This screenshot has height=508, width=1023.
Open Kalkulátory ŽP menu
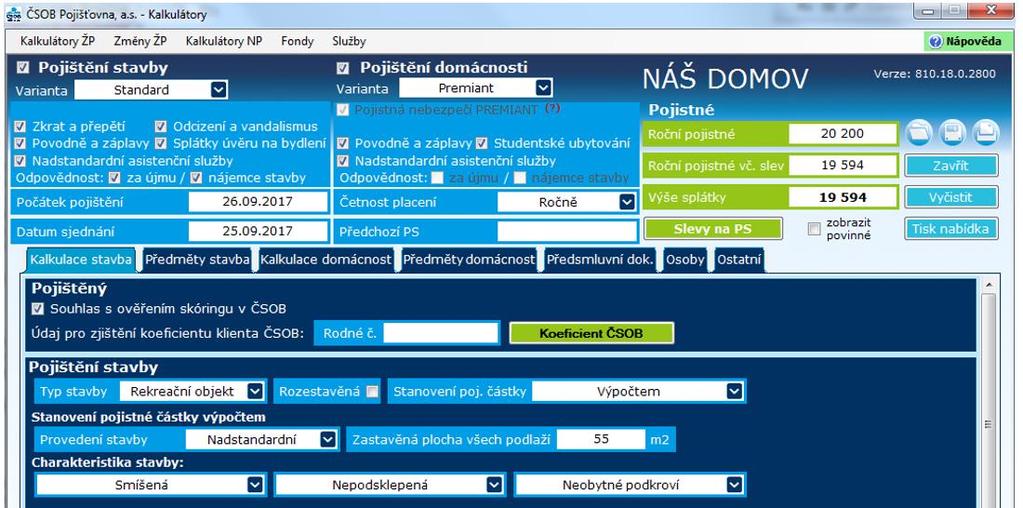pos(58,42)
